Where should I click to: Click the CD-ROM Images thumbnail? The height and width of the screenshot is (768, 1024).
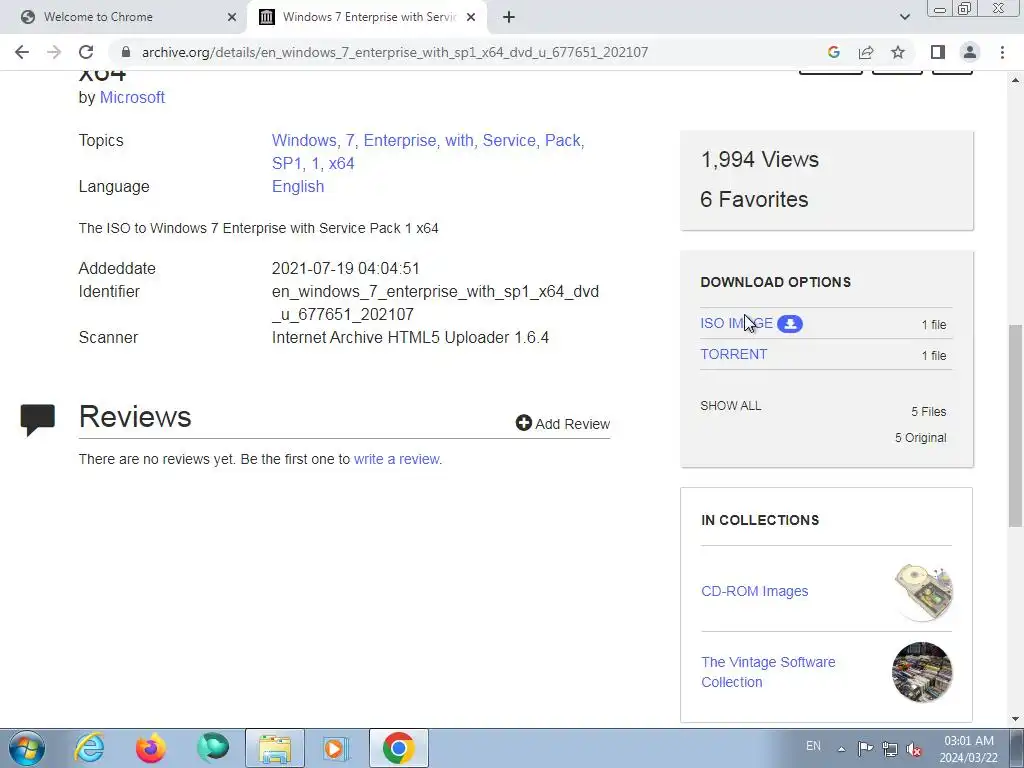click(x=922, y=592)
